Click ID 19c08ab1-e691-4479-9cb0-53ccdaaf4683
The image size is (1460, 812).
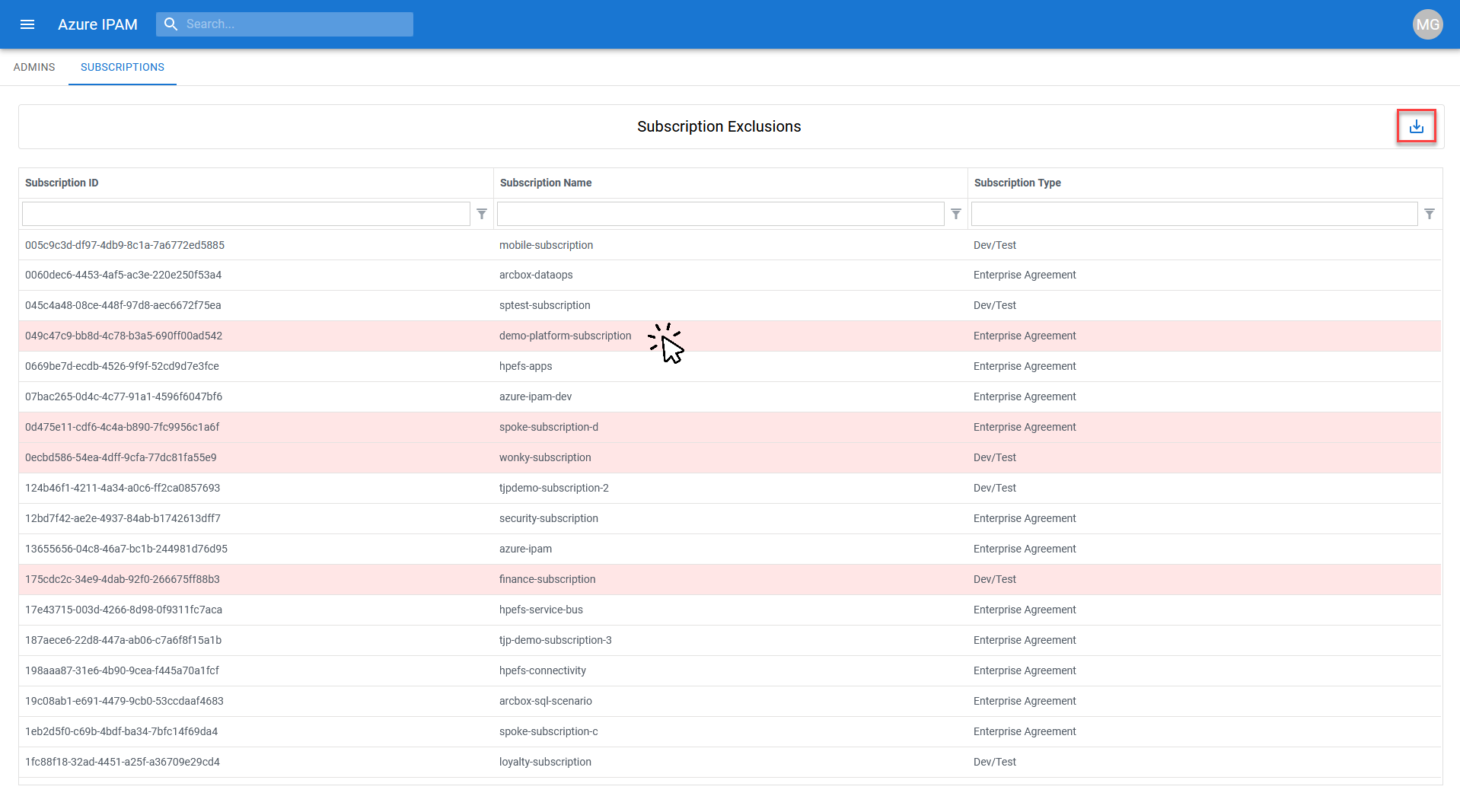point(125,701)
